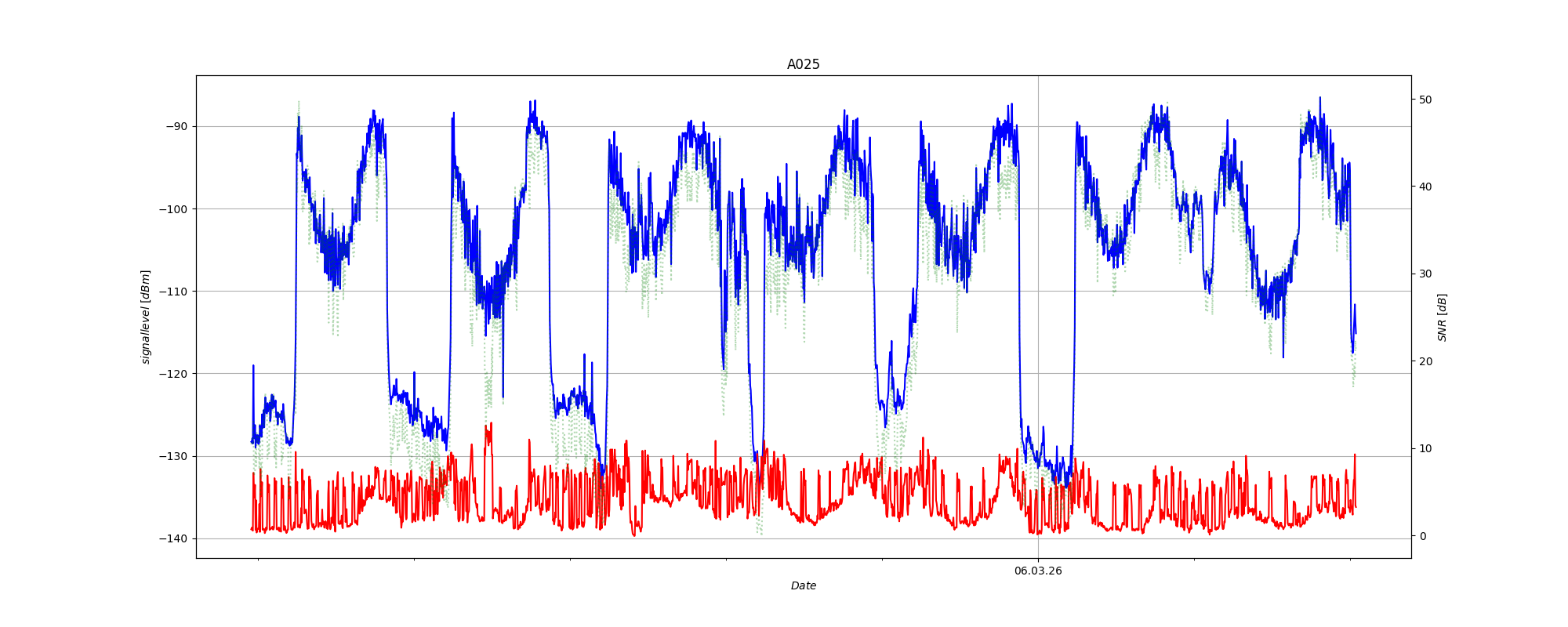This screenshot has width=1568, height=627.
Task: Click the -90 tick on left axis
Action: pos(176,126)
